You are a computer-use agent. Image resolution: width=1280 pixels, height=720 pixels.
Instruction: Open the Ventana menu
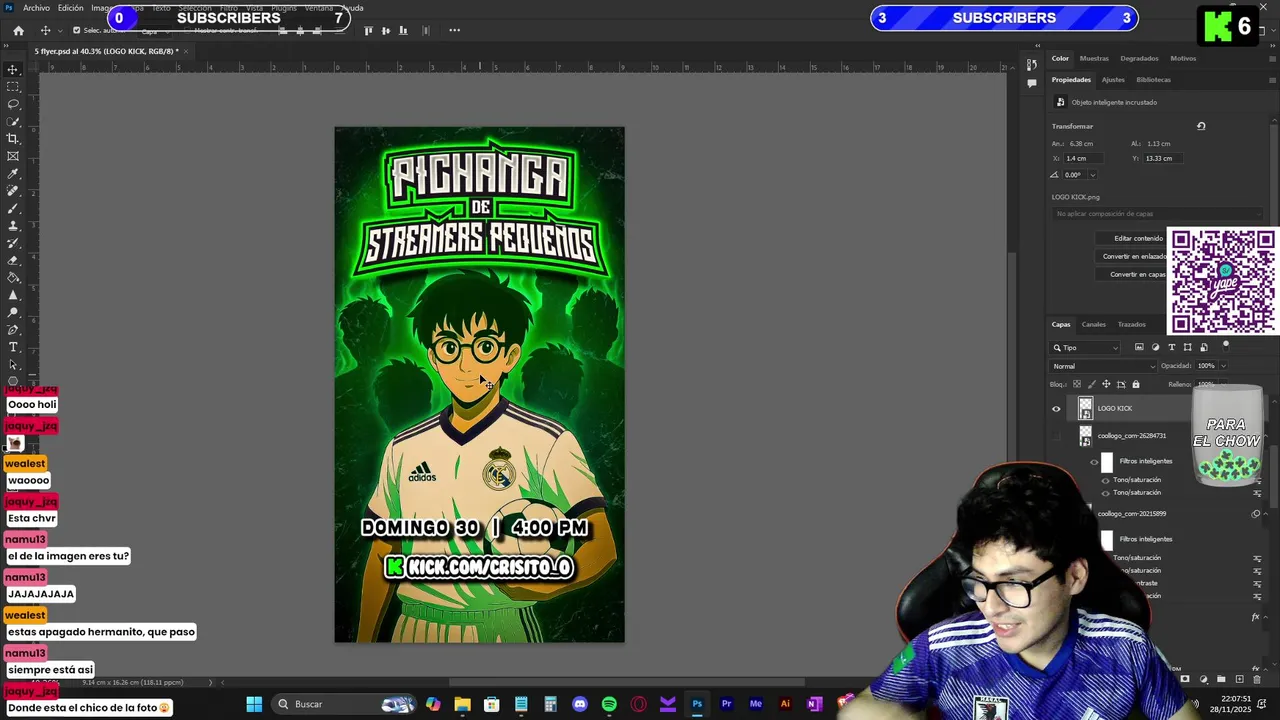pos(319,8)
